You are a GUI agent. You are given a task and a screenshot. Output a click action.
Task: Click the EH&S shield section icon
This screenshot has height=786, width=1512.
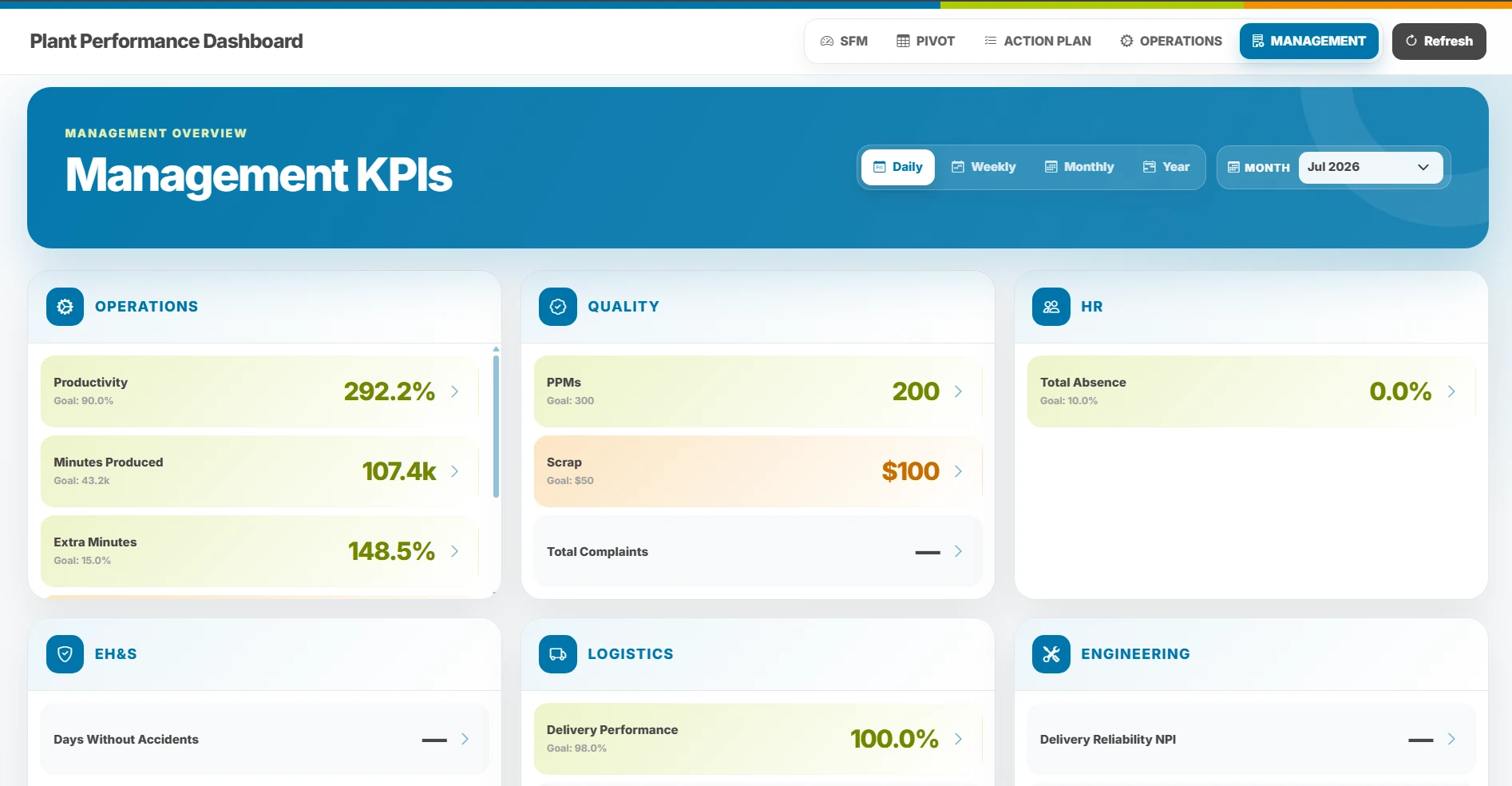(x=65, y=654)
